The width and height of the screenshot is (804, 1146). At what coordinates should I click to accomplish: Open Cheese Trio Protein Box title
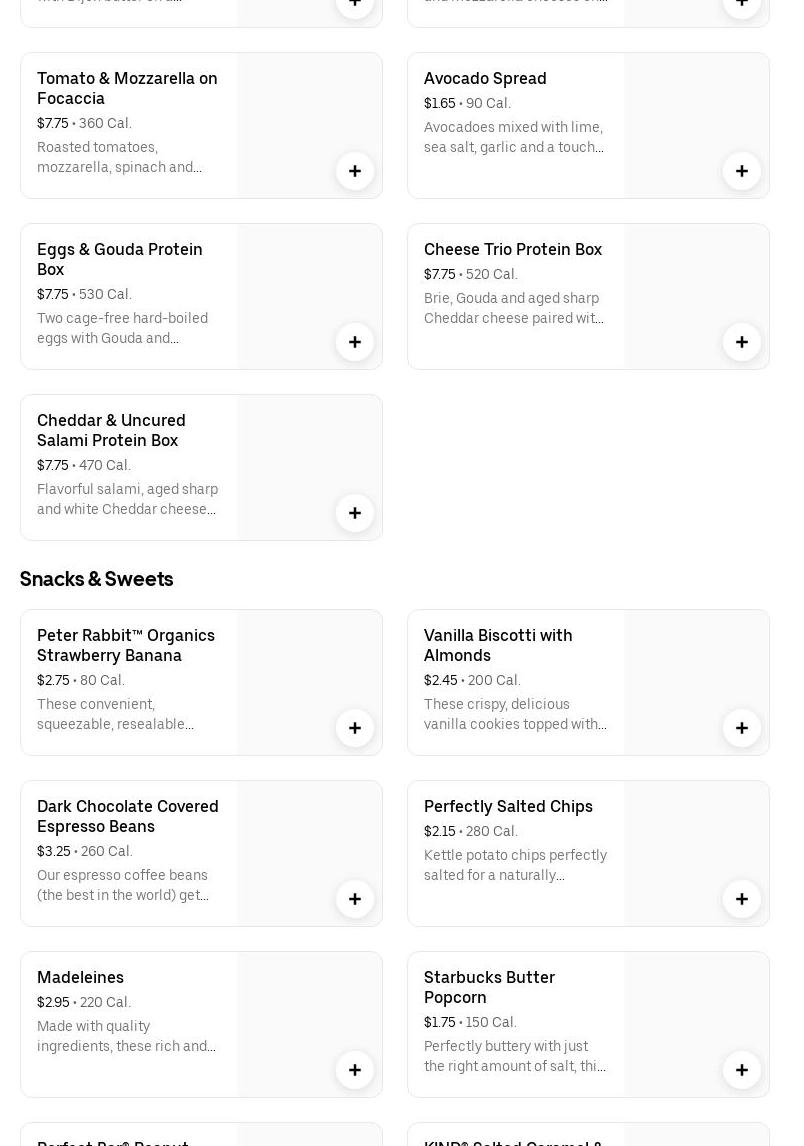(513, 249)
